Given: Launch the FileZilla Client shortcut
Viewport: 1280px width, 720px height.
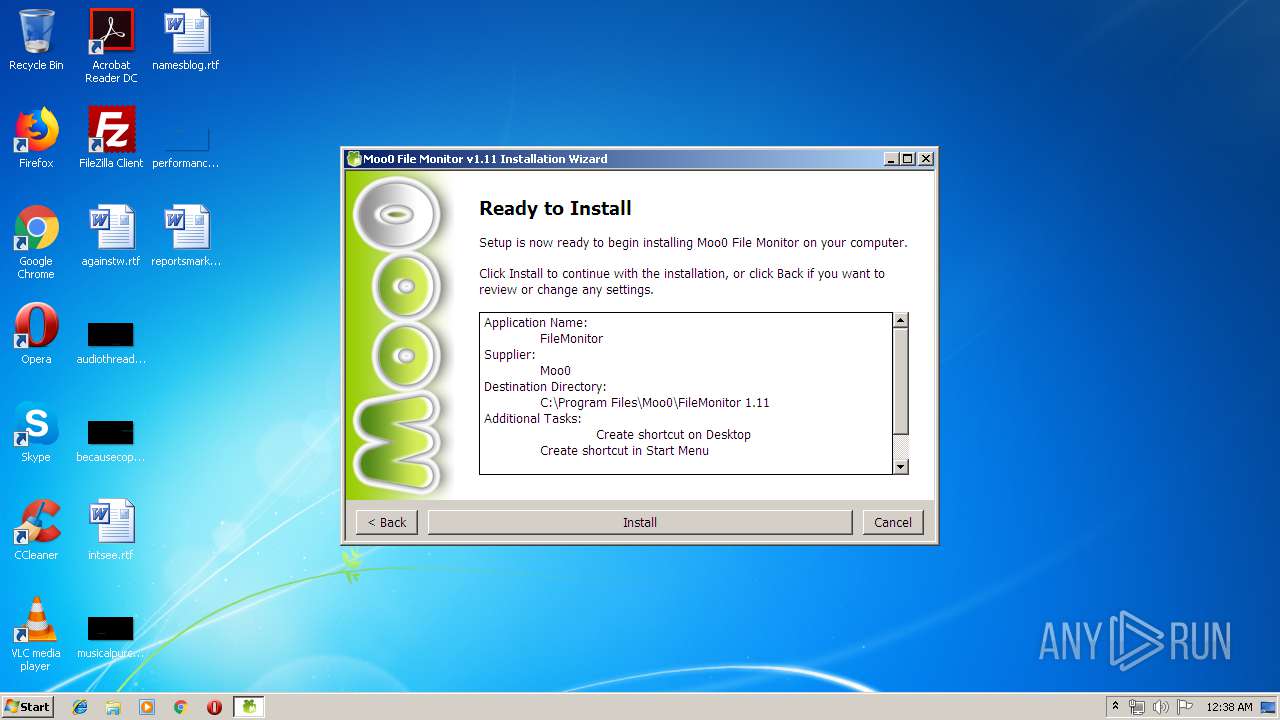Looking at the screenshot, I should point(111,138).
